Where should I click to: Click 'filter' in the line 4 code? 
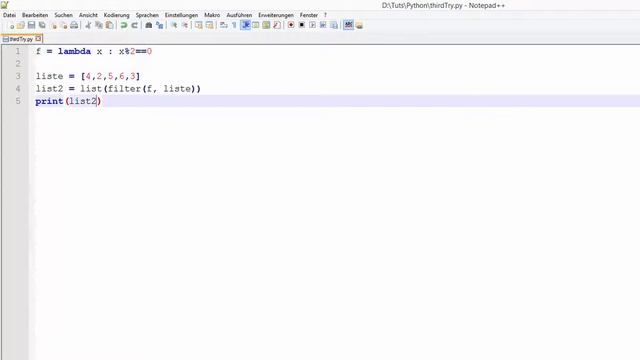tap(124, 89)
